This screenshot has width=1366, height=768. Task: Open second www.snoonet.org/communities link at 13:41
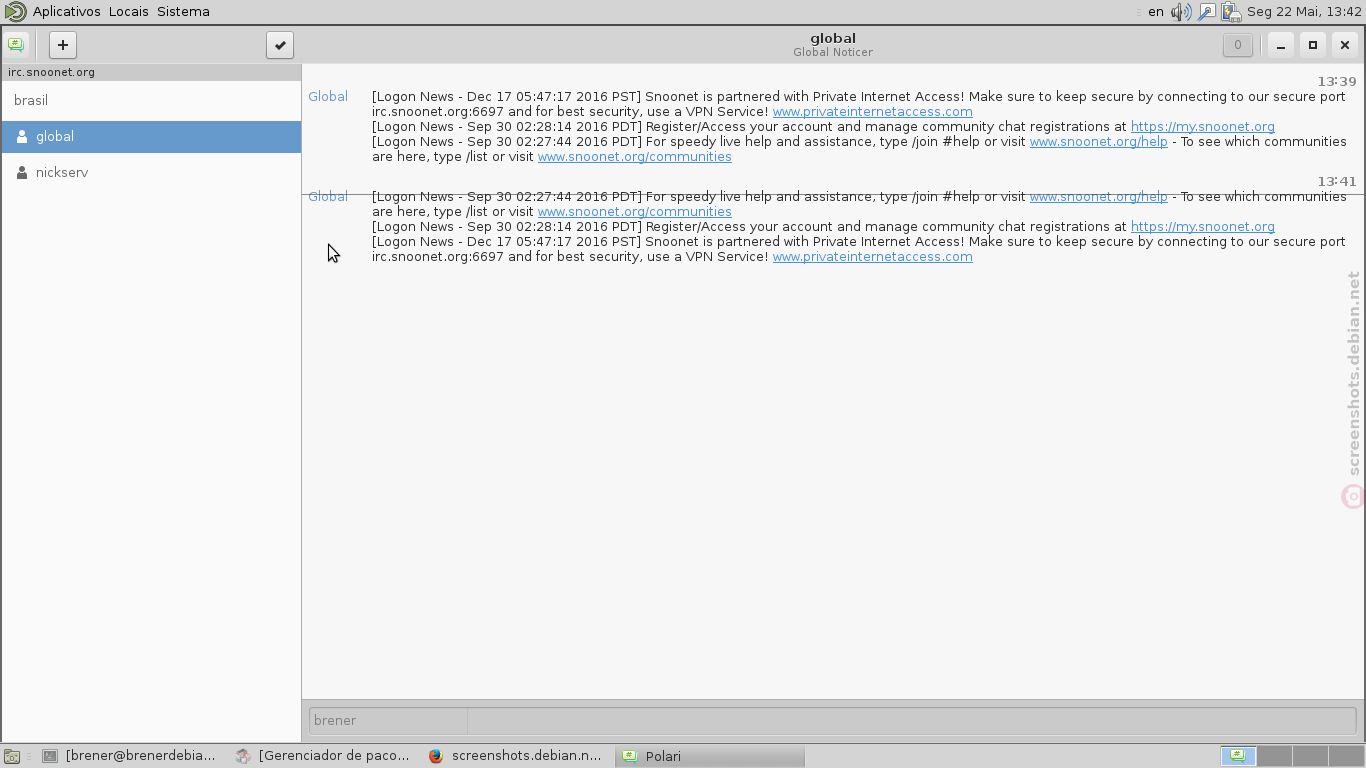pyautogui.click(x=634, y=212)
